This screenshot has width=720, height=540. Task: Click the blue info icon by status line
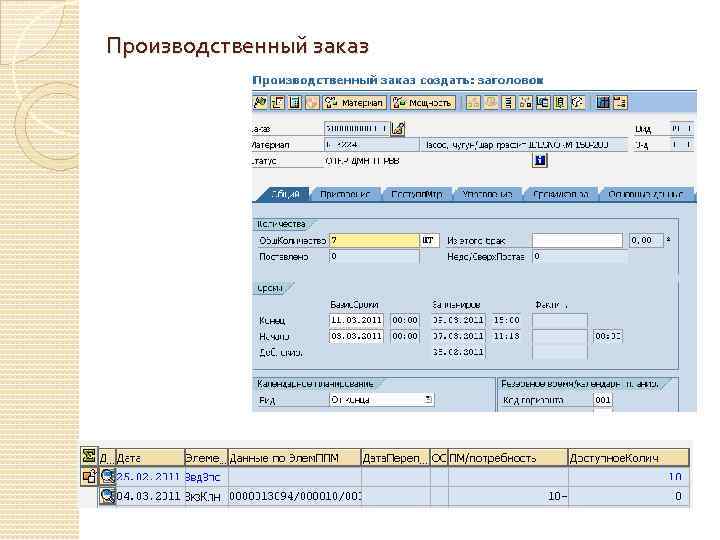click(540, 160)
